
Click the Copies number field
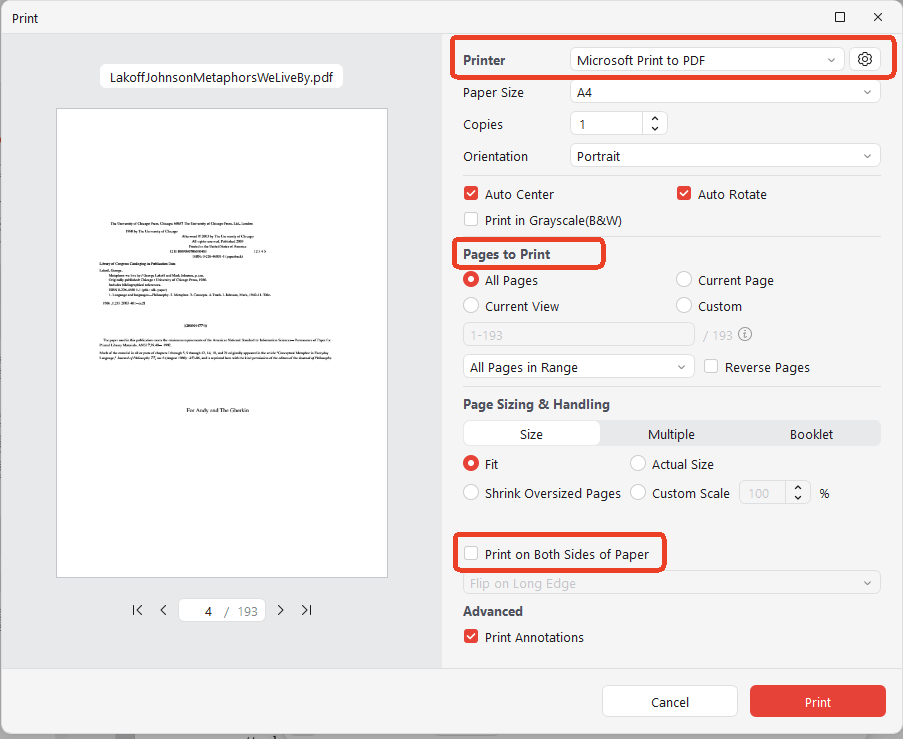[x=606, y=124]
